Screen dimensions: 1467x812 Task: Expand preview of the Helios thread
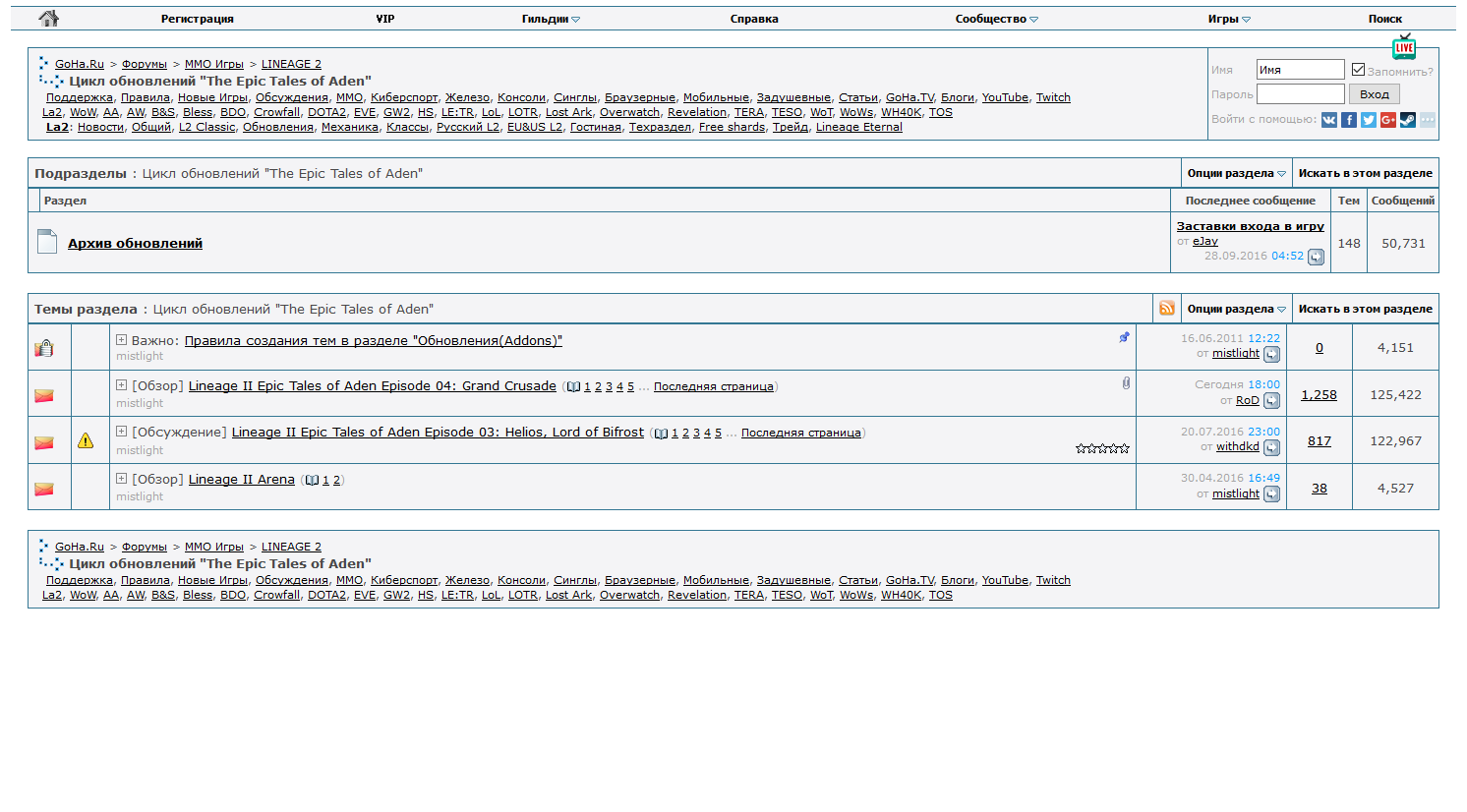121,432
